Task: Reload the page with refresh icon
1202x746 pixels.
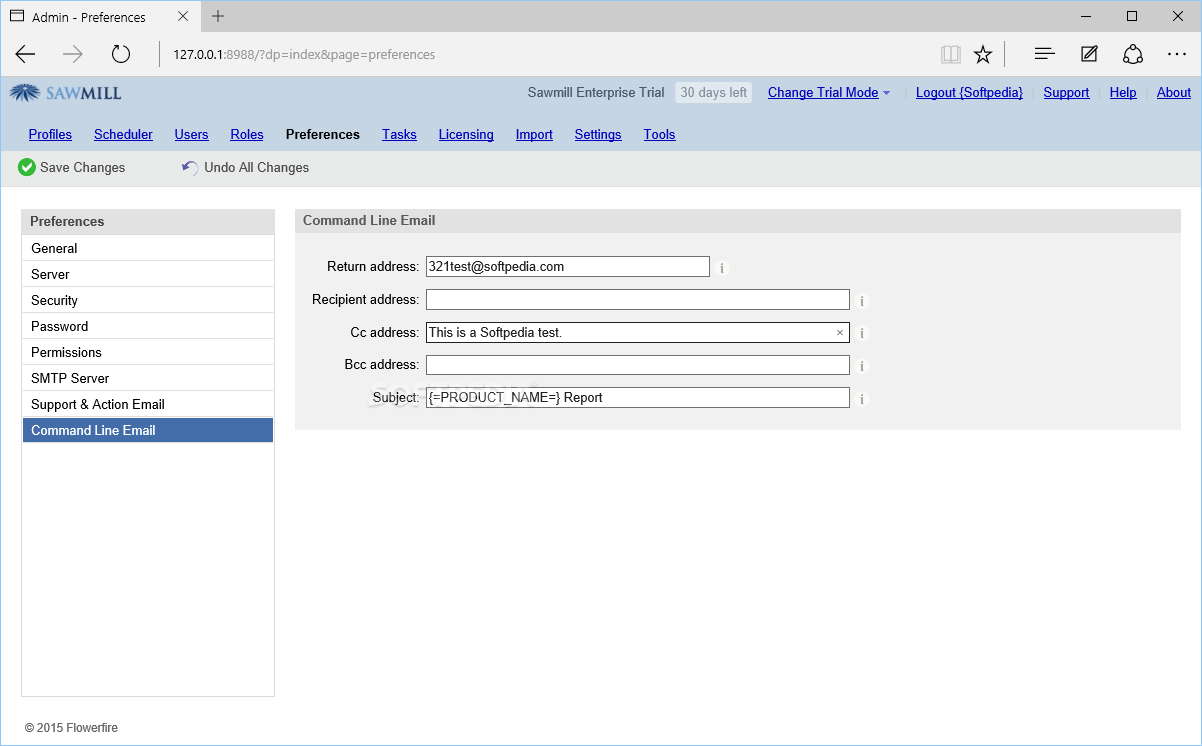Action: click(121, 54)
